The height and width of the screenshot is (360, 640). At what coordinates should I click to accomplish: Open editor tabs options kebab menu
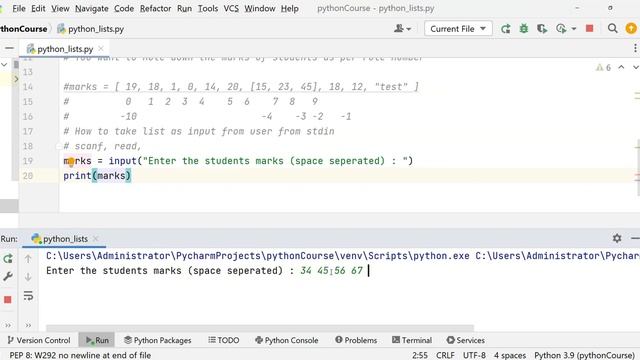coord(635,49)
